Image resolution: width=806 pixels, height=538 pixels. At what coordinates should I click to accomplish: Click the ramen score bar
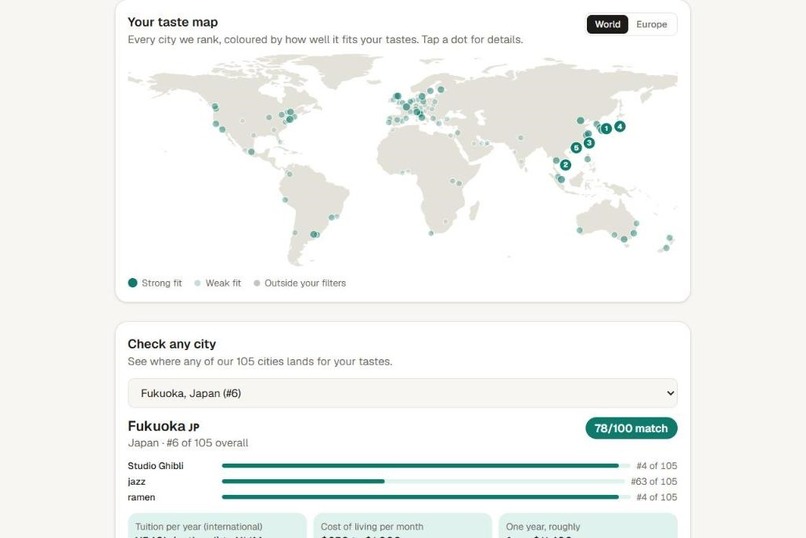[426, 497]
